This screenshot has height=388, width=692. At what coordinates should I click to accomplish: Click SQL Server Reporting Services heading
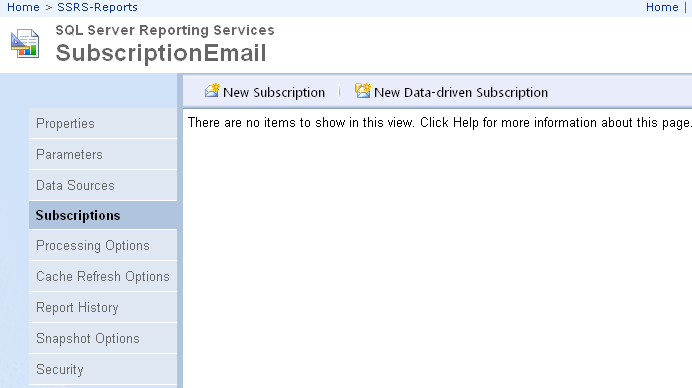pyautogui.click(x=165, y=30)
